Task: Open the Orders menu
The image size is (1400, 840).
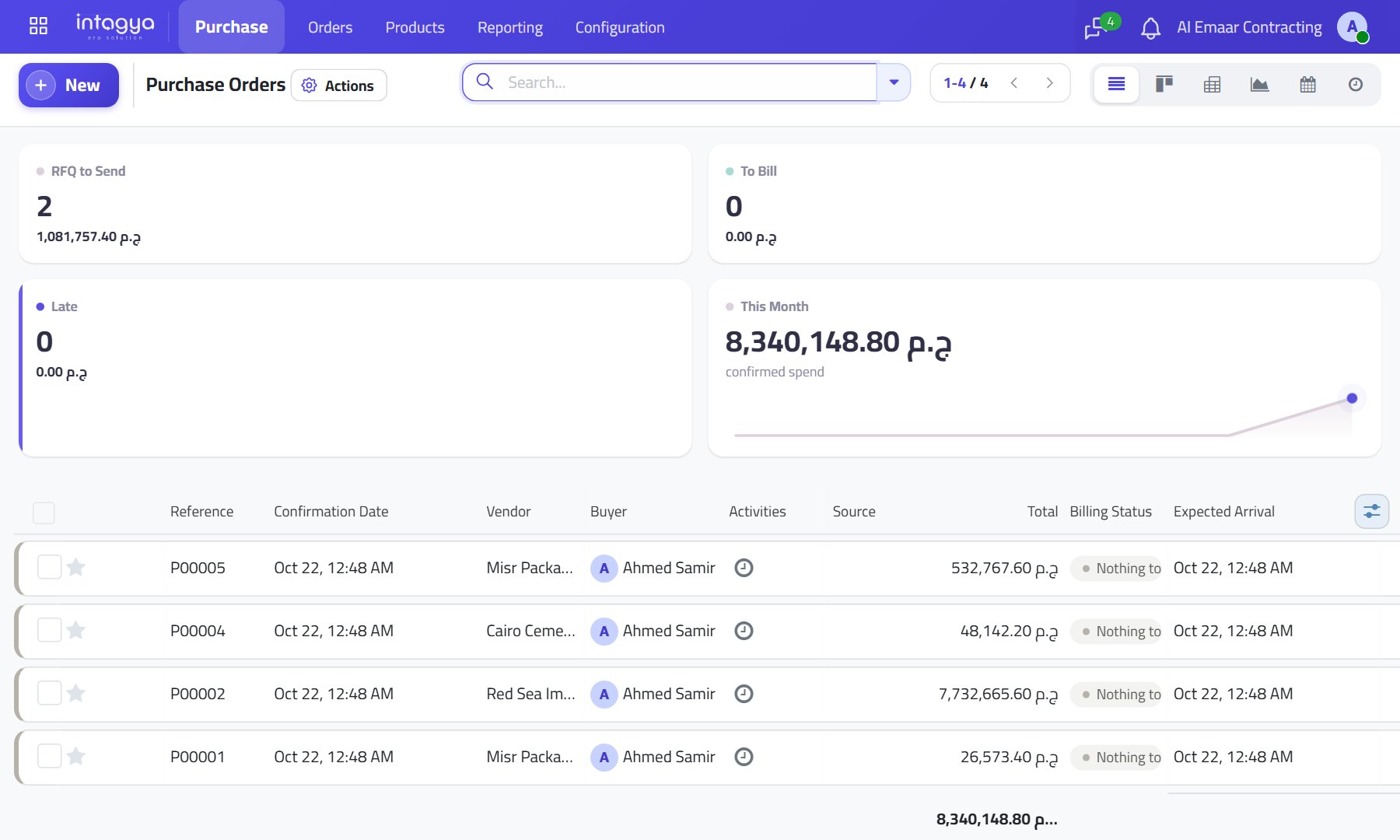Action: pyautogui.click(x=330, y=27)
